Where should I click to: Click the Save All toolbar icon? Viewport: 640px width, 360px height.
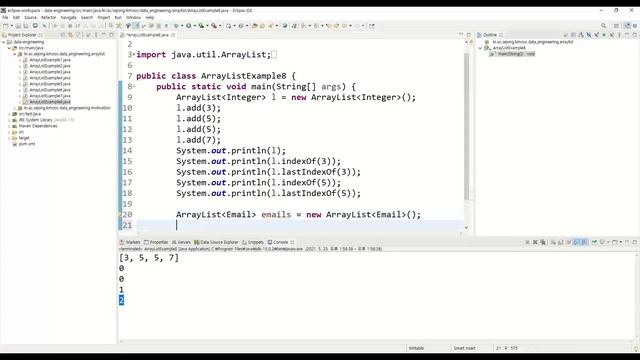coord(26,26)
